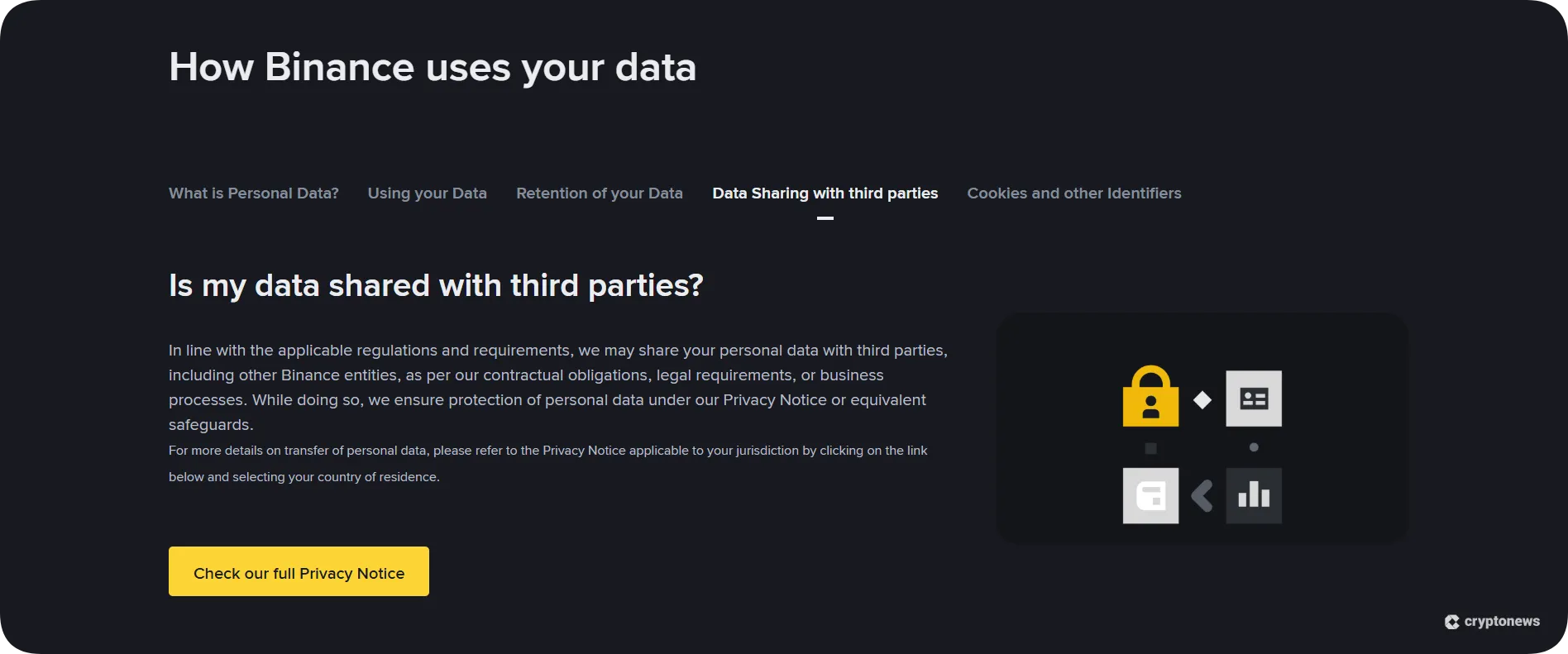Click the bar chart icon tile
Viewport: 1568px width, 654px height.
coord(1253,495)
